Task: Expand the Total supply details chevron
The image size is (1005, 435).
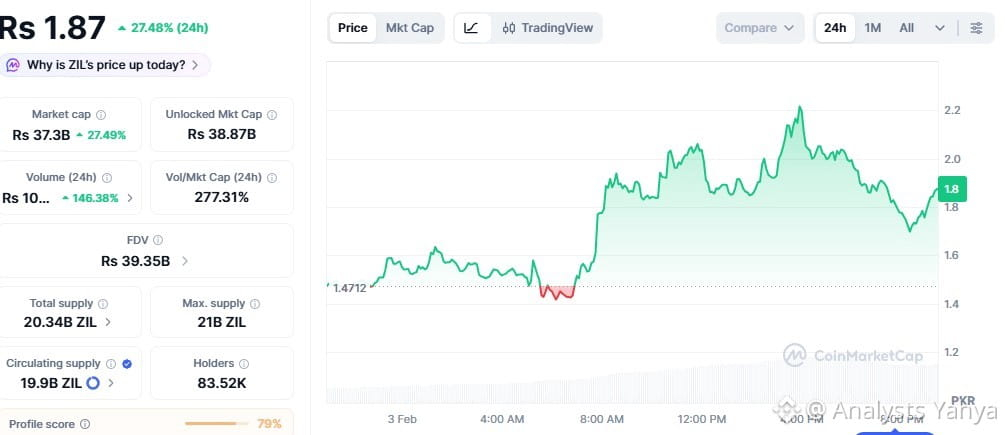Action: pyautogui.click(x=108, y=322)
